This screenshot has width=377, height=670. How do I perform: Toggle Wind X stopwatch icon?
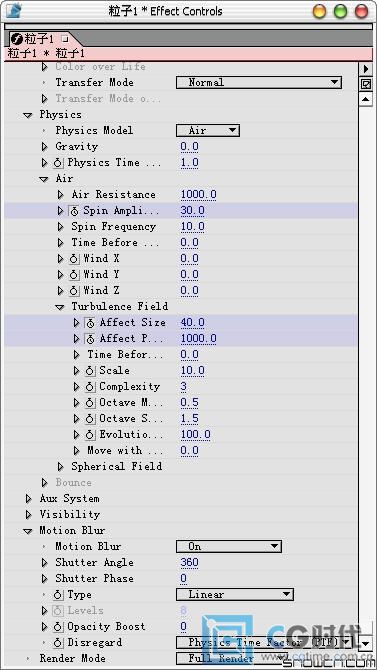pyautogui.click(x=74, y=259)
